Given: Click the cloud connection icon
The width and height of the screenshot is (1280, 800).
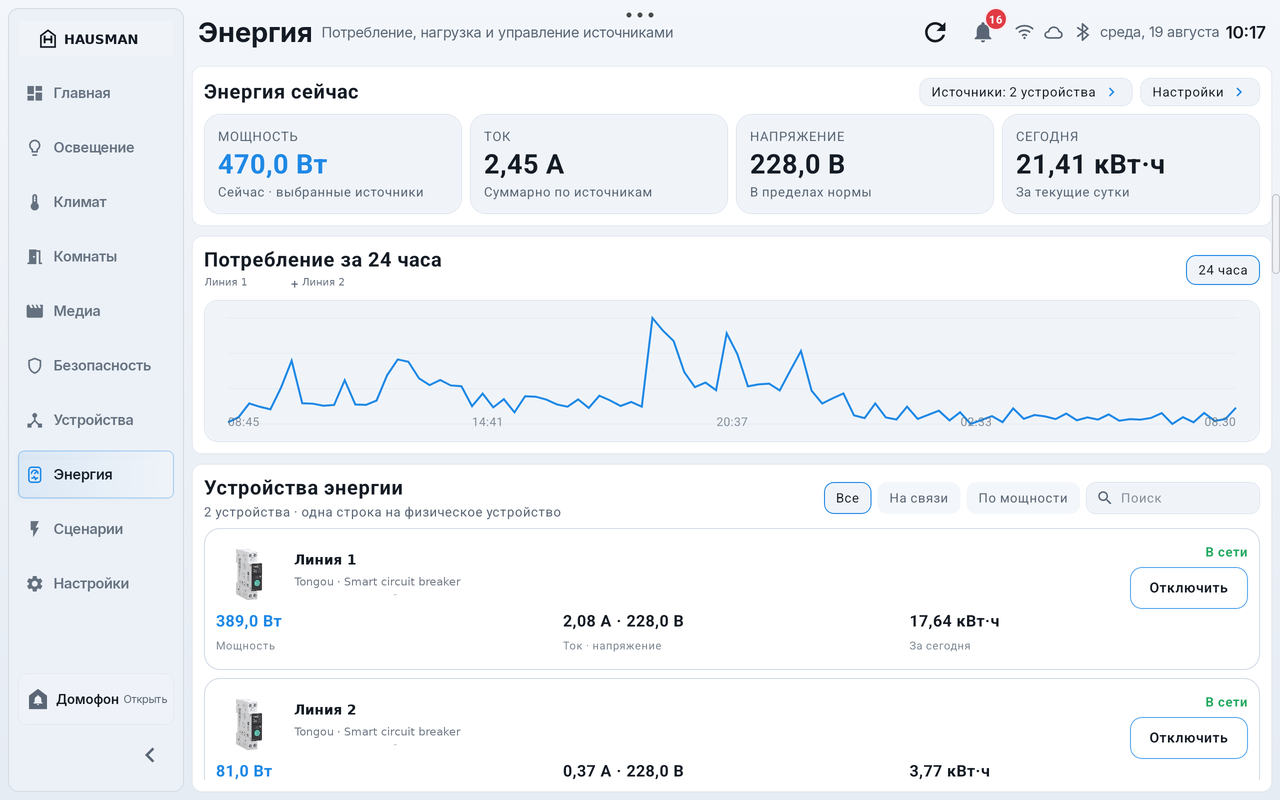Looking at the screenshot, I should coord(1053,32).
